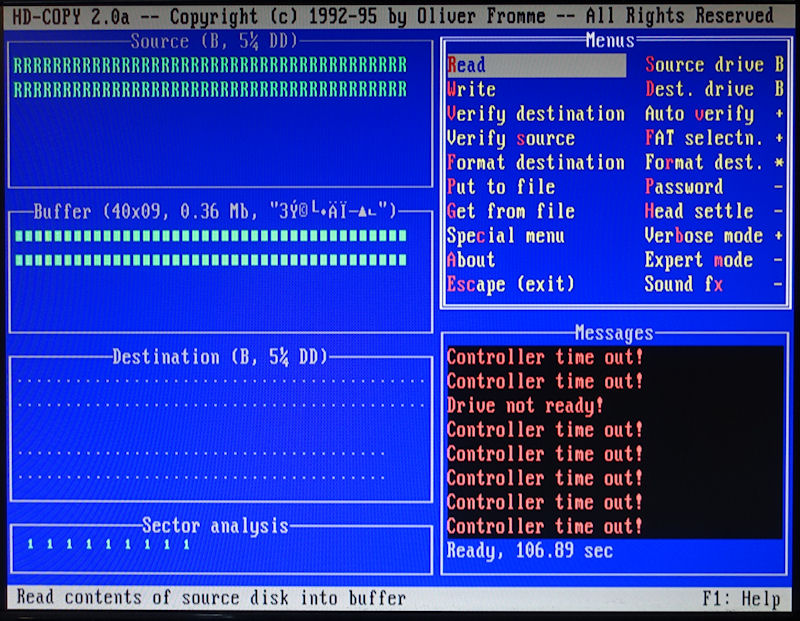Choose Format destination option
Image resolution: width=800 pixels, height=621 pixels.
[x=535, y=163]
